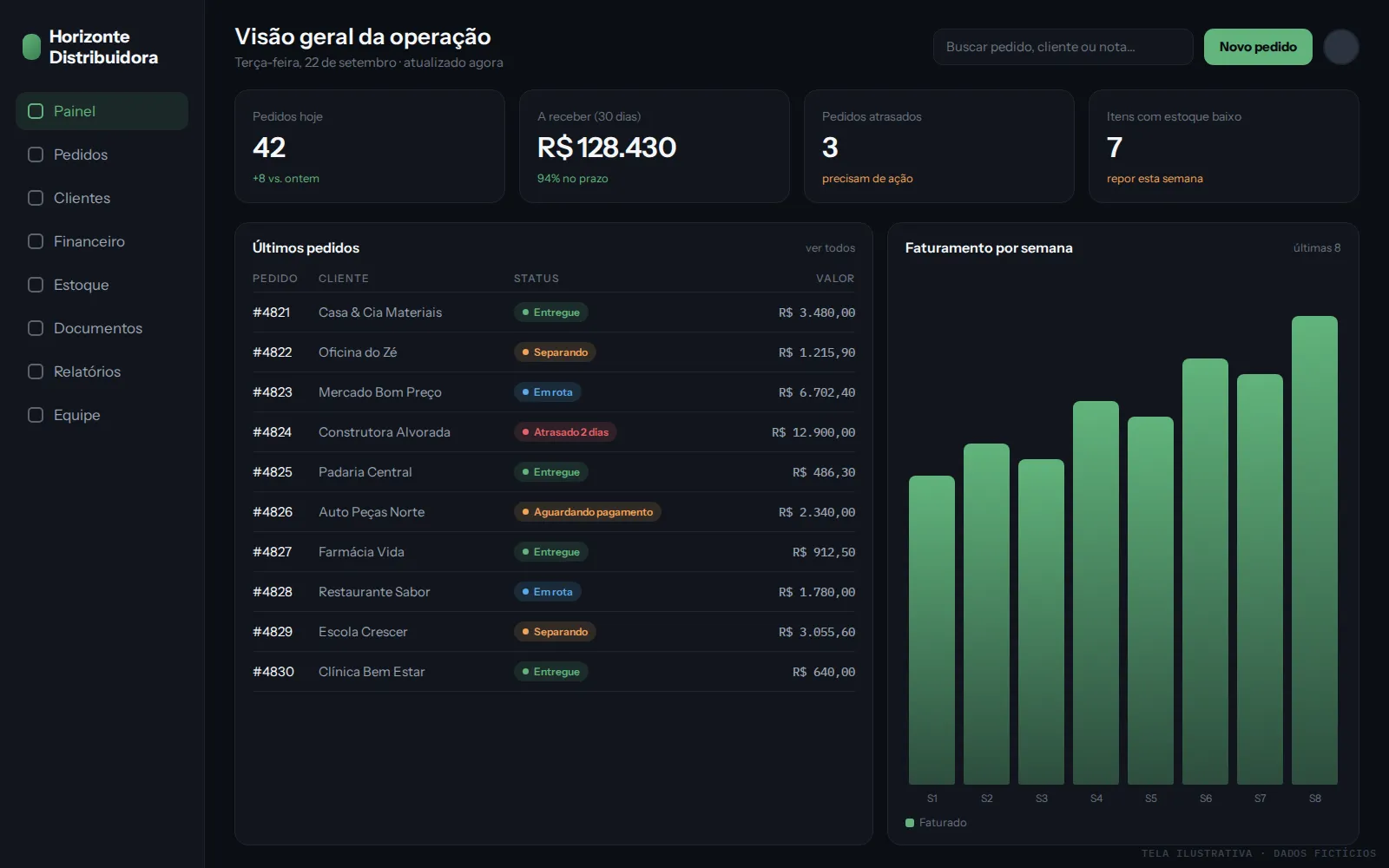
Task: Select Estoque in the sidebar
Action: tap(102, 285)
